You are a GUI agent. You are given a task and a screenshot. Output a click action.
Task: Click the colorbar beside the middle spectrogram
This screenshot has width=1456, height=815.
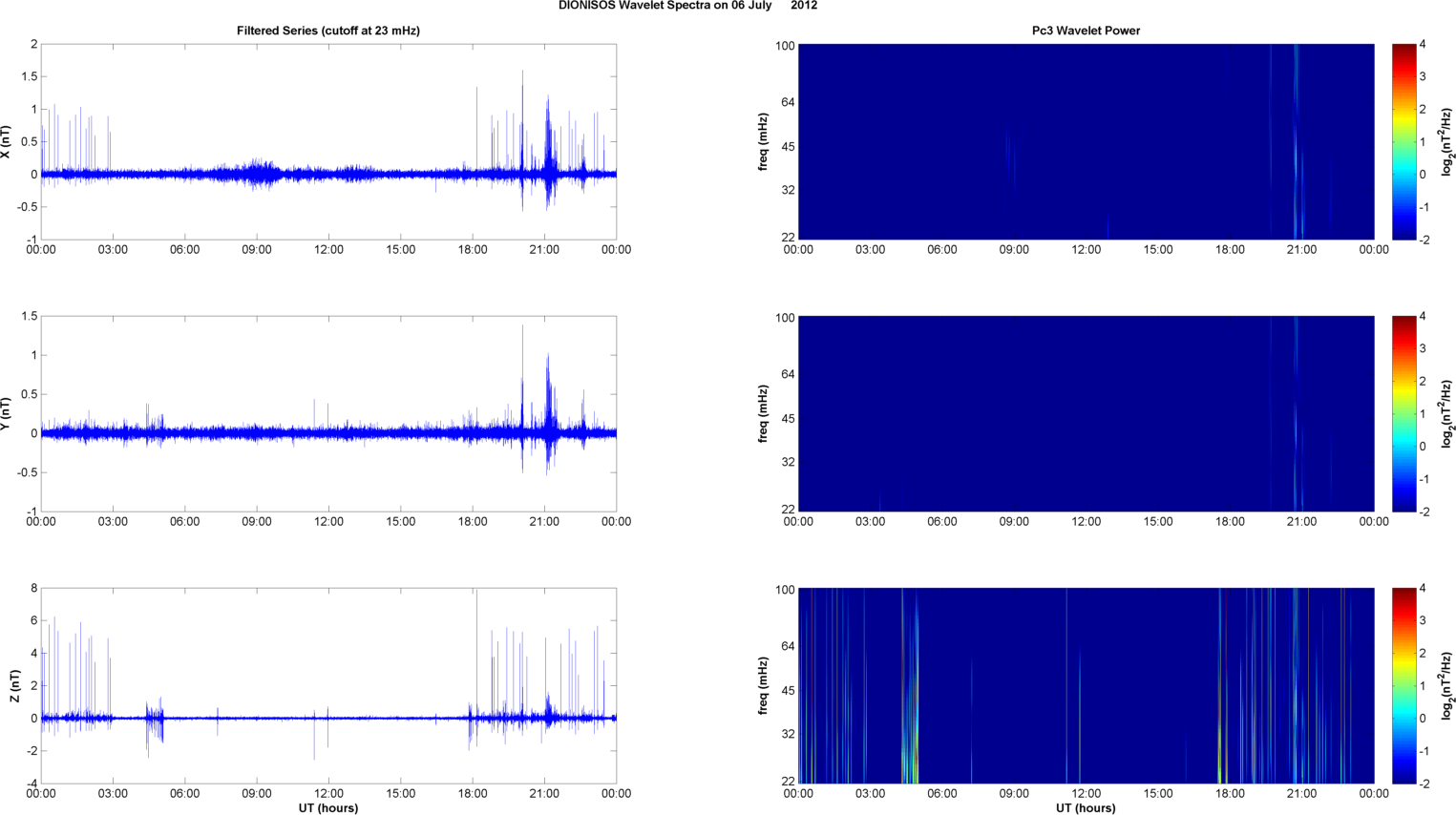point(1403,414)
